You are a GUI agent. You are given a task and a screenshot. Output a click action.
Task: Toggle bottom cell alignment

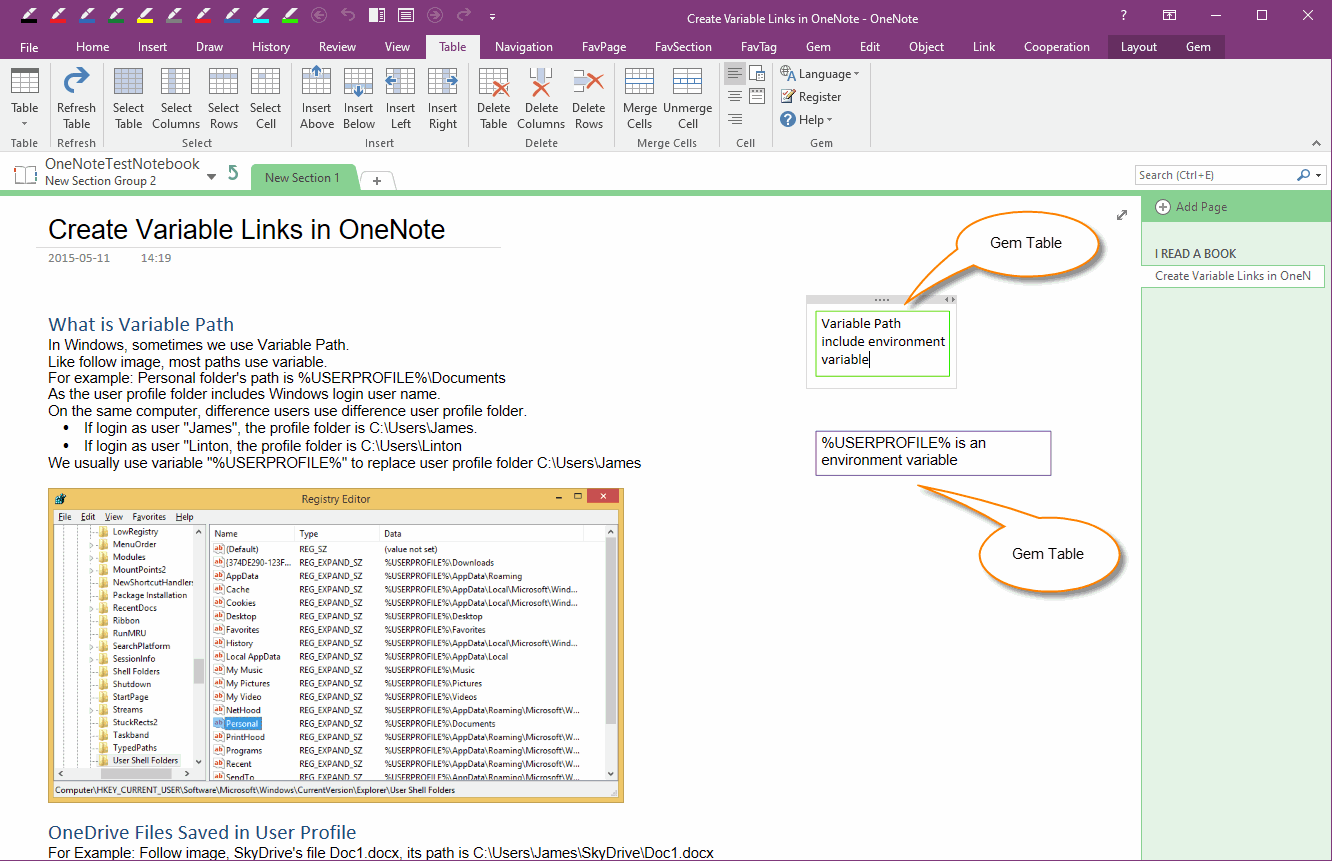(733, 117)
